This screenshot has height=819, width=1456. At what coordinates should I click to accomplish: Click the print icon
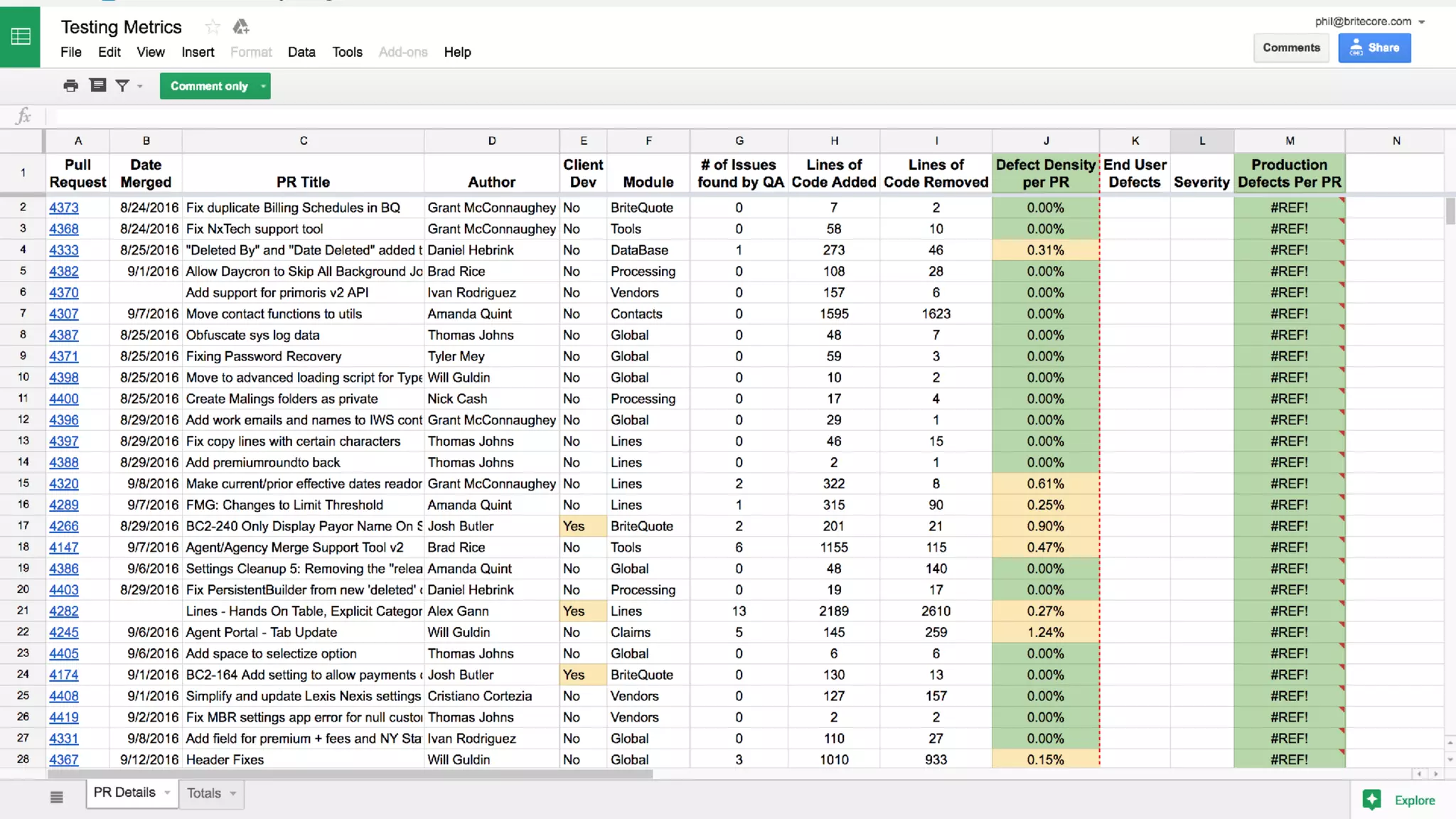coord(70,86)
